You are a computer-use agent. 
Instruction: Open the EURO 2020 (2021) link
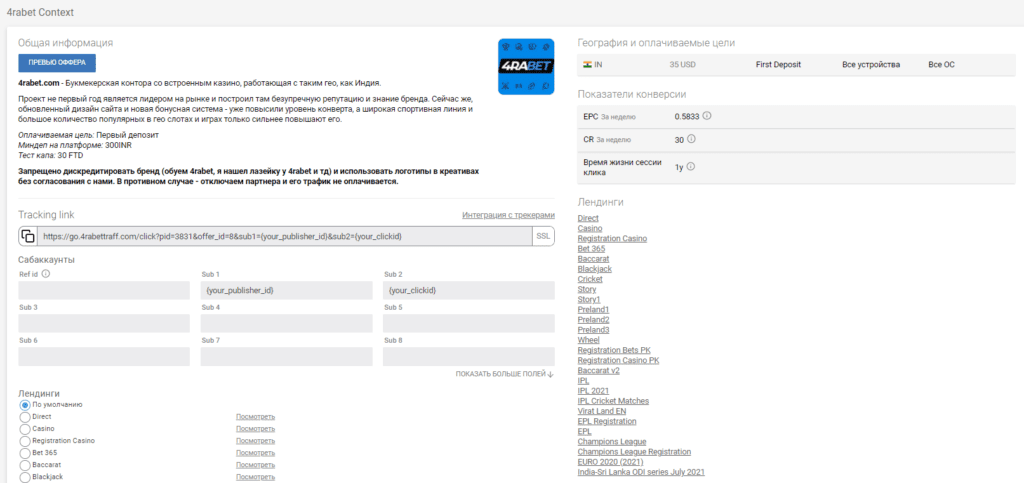pyautogui.click(x=611, y=462)
